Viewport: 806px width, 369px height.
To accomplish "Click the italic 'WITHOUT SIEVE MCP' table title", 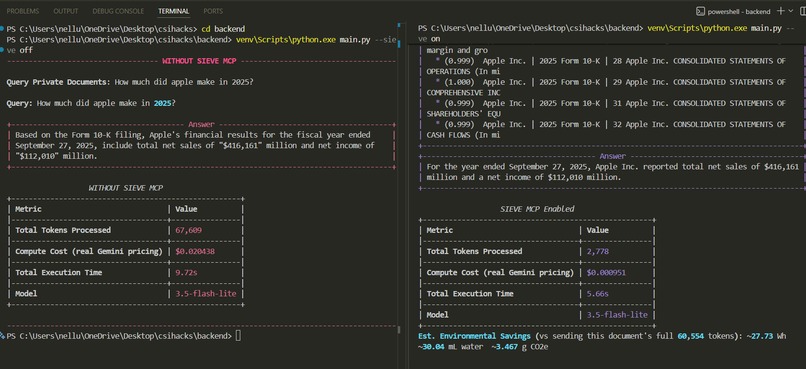I will click(x=125, y=188).
